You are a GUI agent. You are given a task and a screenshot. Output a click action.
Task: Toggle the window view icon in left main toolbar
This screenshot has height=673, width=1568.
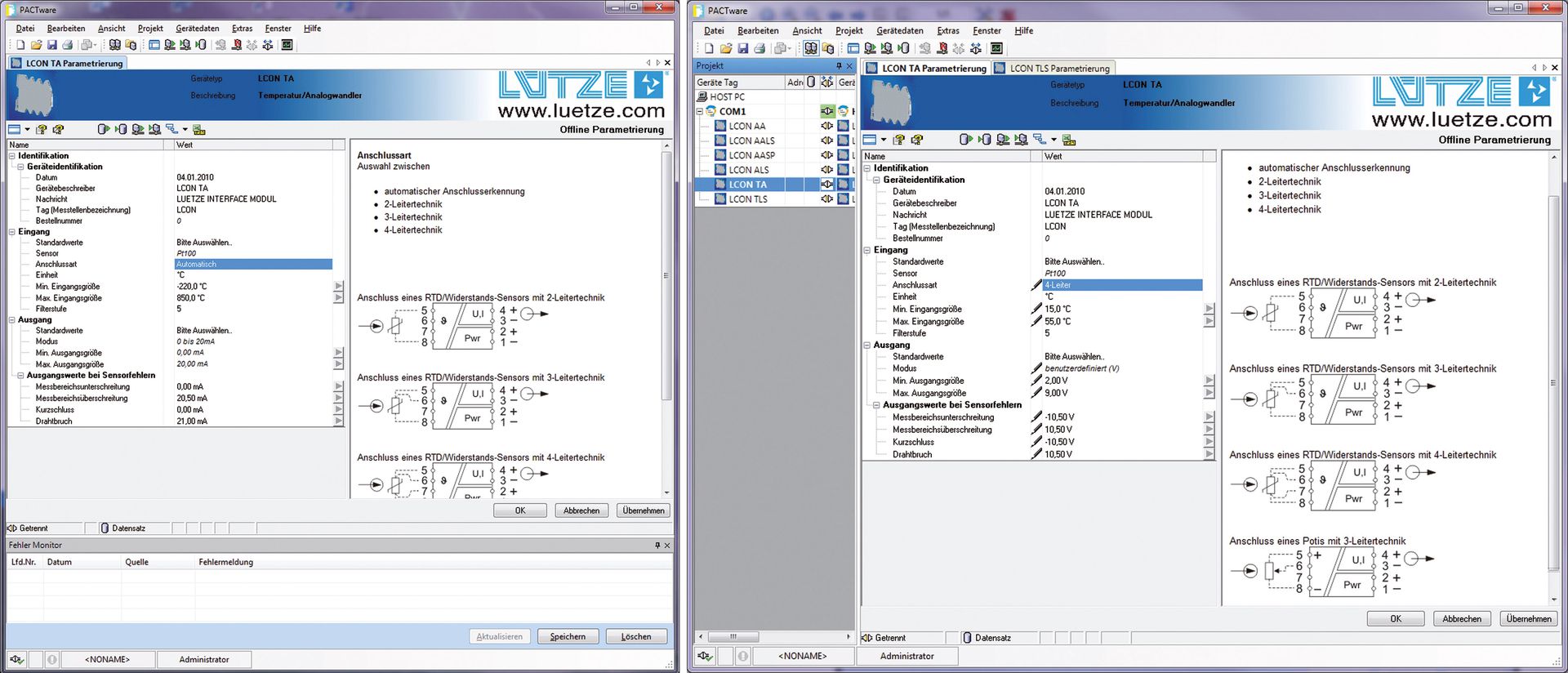pyautogui.click(x=154, y=45)
